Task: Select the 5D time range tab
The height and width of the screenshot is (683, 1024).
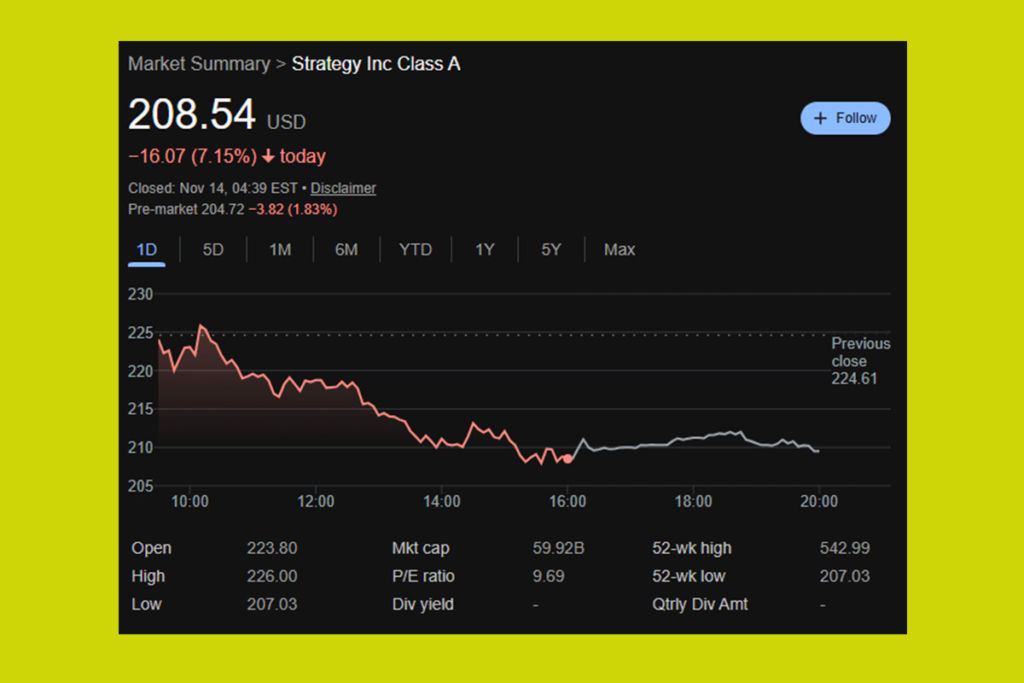Action: (212, 249)
